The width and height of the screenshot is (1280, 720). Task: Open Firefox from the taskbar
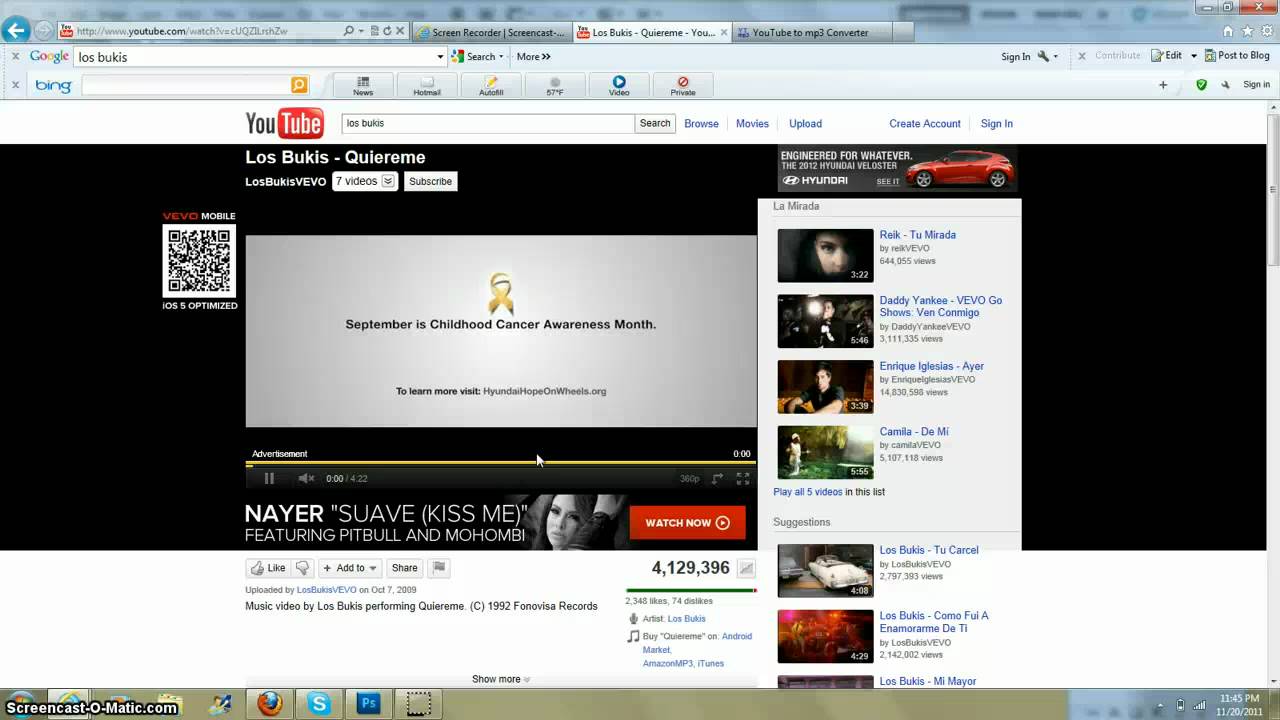pos(269,703)
